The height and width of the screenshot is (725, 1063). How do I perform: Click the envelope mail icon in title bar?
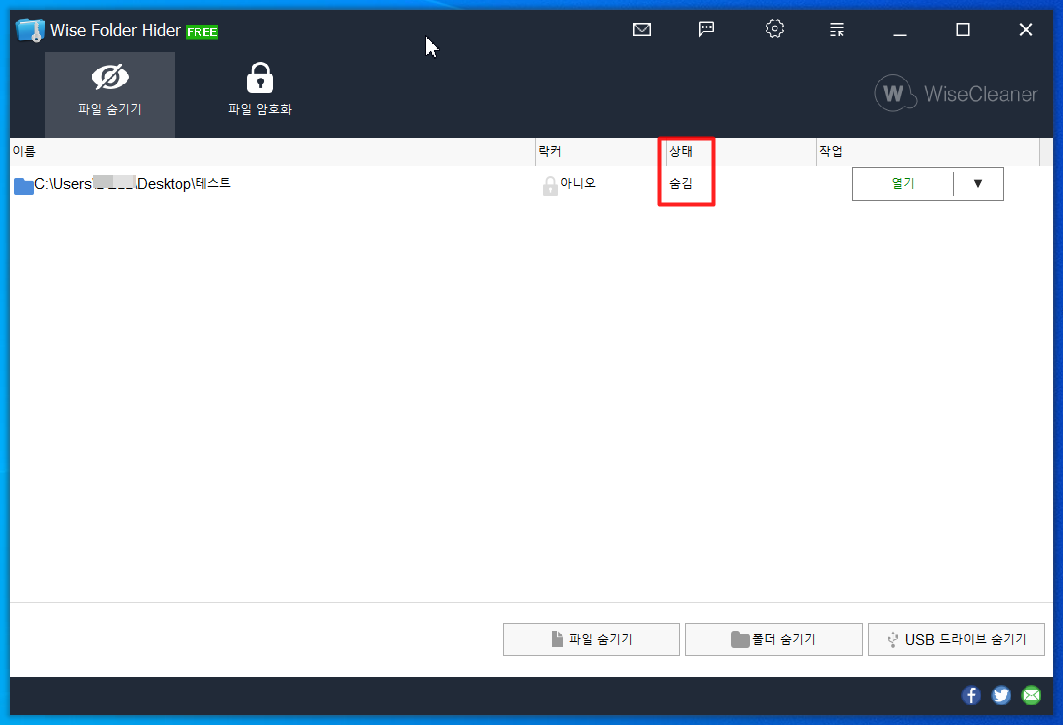641,30
